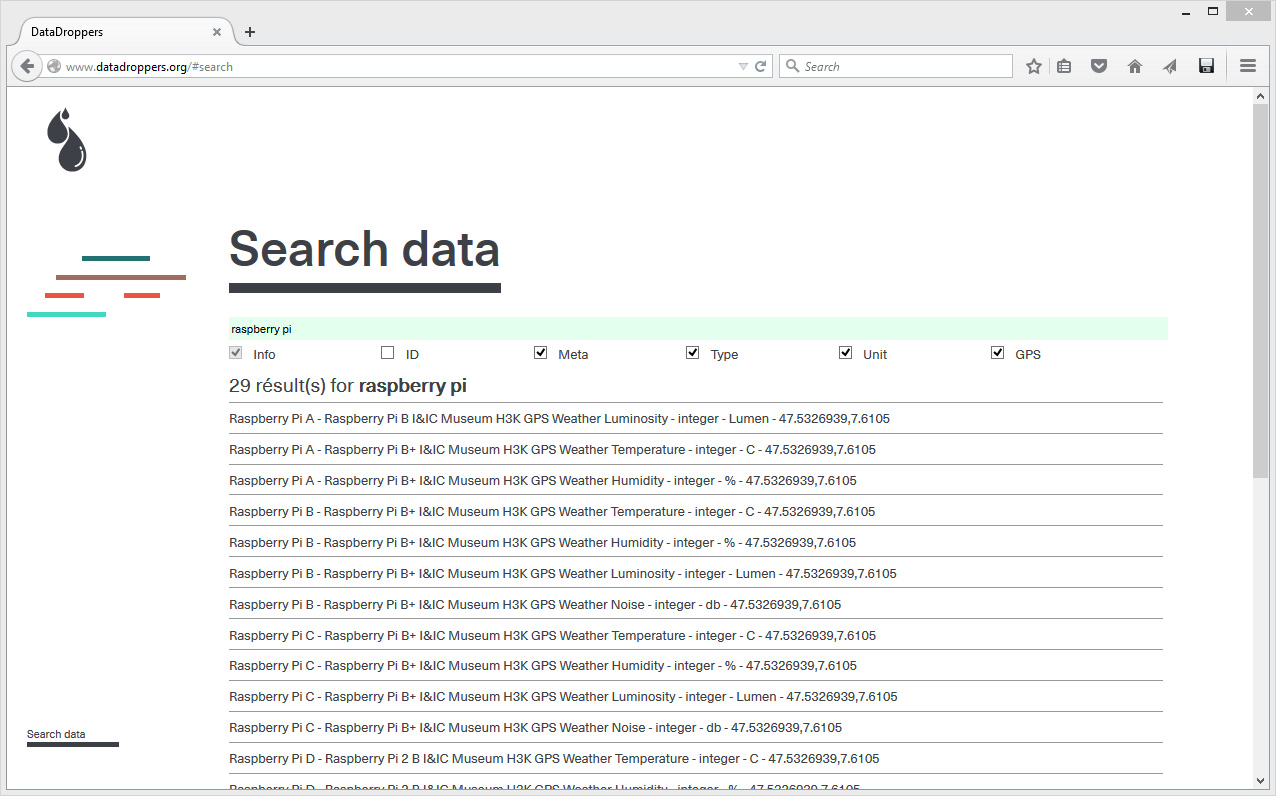Reload the page with the refresh icon
The image size is (1276, 796).
click(x=761, y=66)
